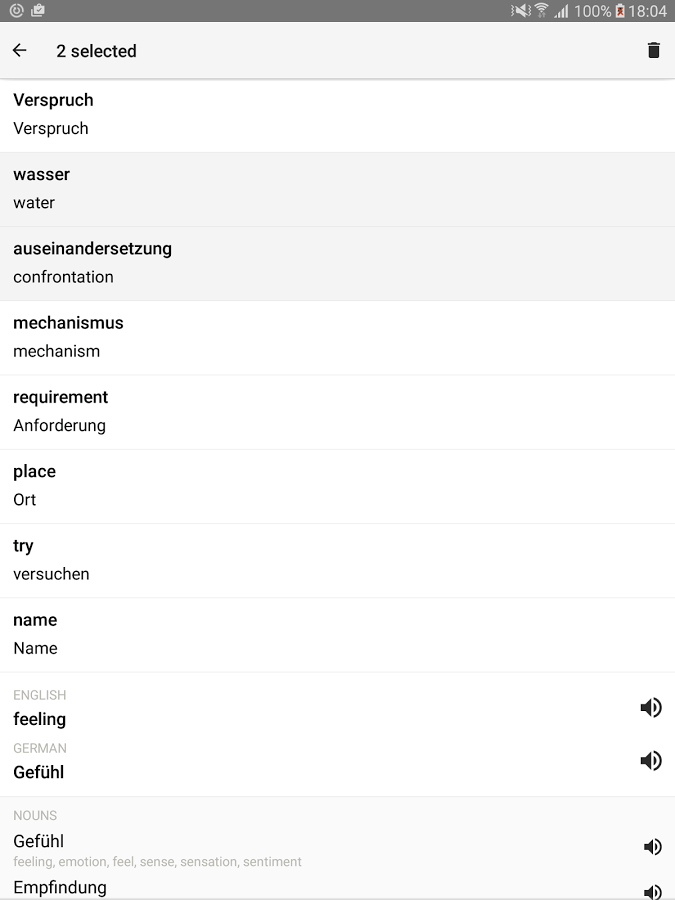This screenshot has height=900, width=675.
Task: Delete the selected entries with the trash icon
Action: click(x=654, y=50)
